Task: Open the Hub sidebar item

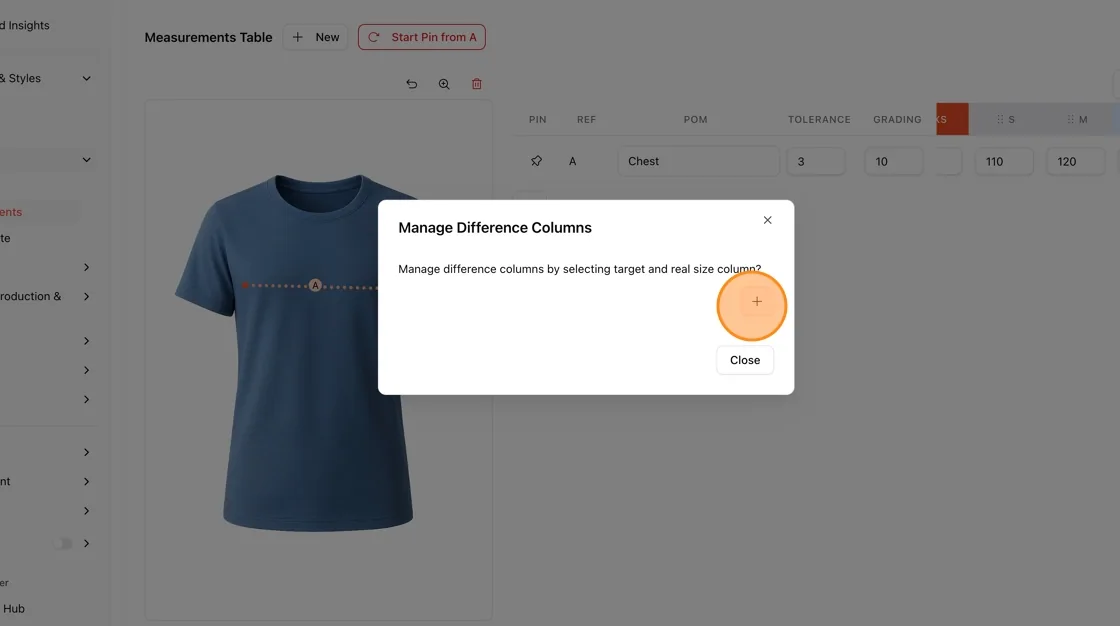Action: tap(14, 609)
